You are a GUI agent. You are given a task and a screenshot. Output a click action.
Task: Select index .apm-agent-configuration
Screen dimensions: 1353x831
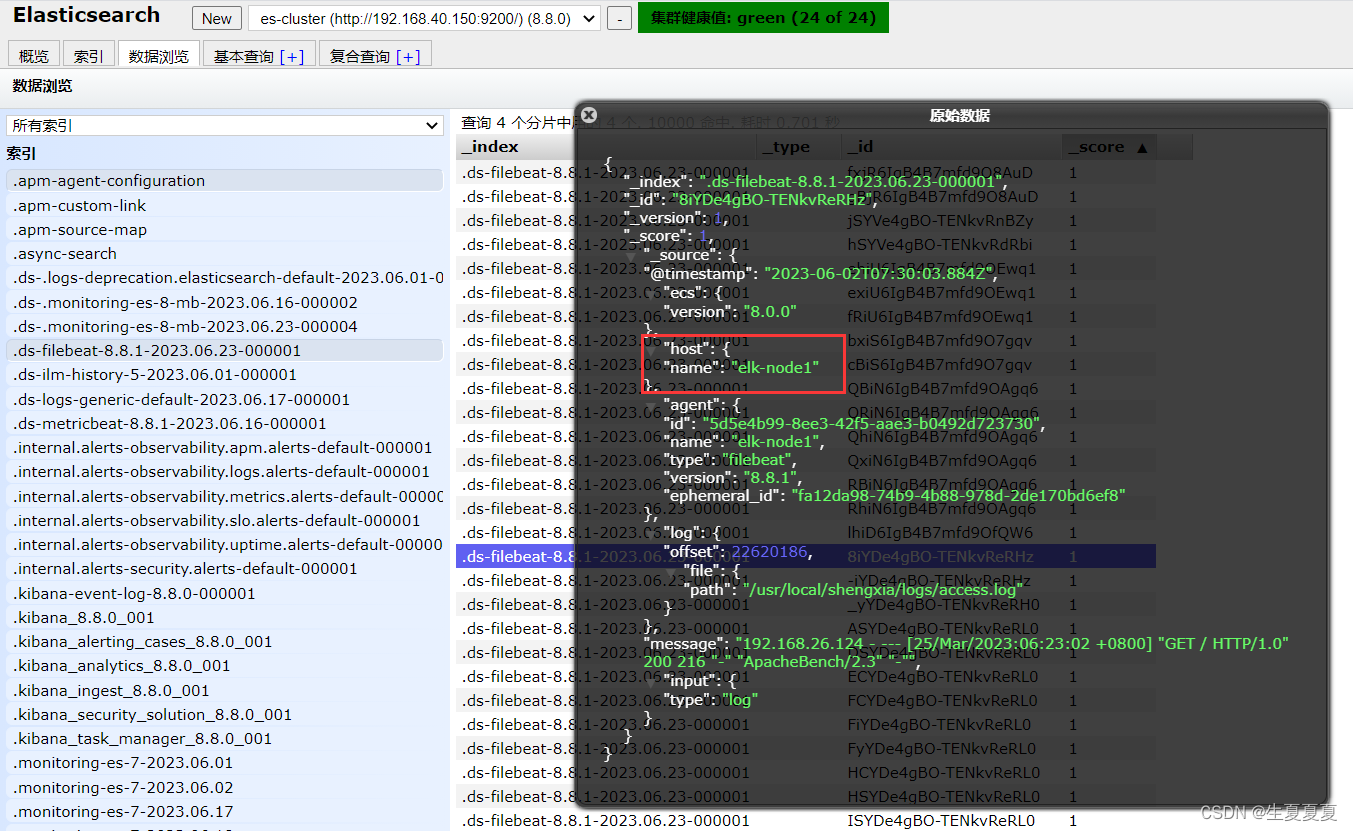[x=225, y=181]
